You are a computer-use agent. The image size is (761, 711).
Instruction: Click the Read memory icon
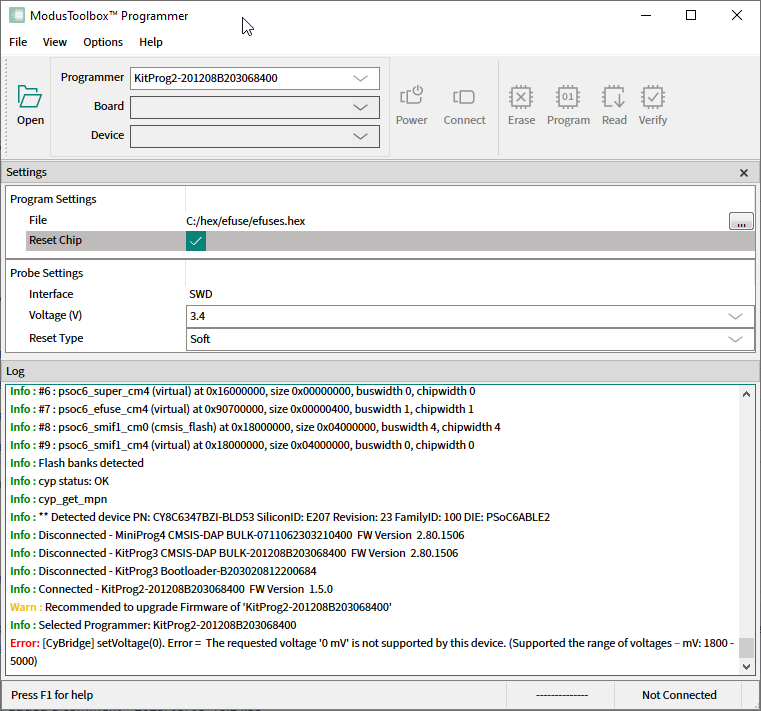614,97
